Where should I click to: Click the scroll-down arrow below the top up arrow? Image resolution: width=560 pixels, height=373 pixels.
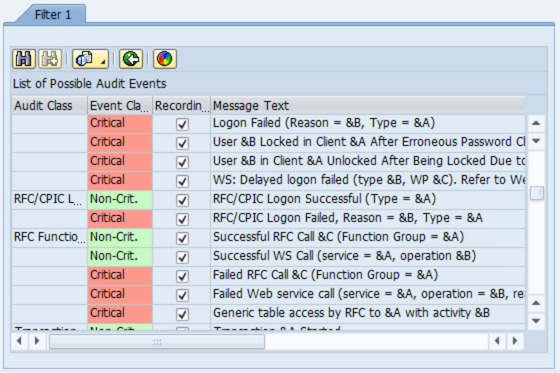[x=536, y=141]
